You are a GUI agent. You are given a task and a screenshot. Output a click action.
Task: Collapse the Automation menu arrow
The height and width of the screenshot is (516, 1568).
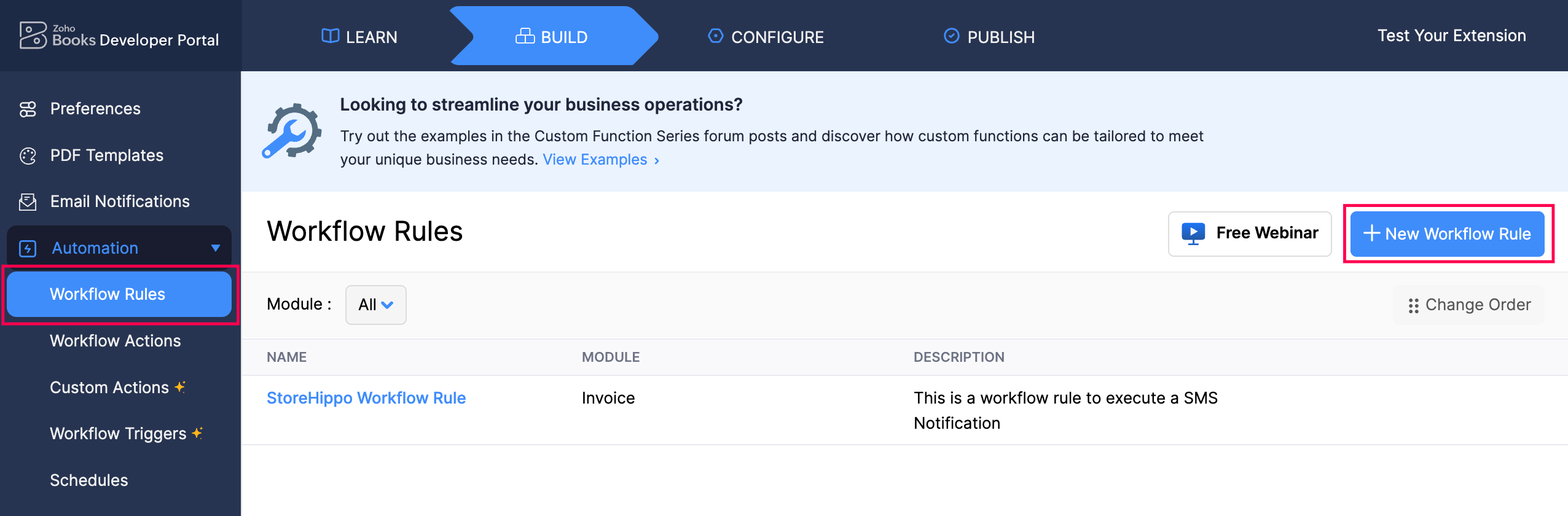click(x=216, y=248)
